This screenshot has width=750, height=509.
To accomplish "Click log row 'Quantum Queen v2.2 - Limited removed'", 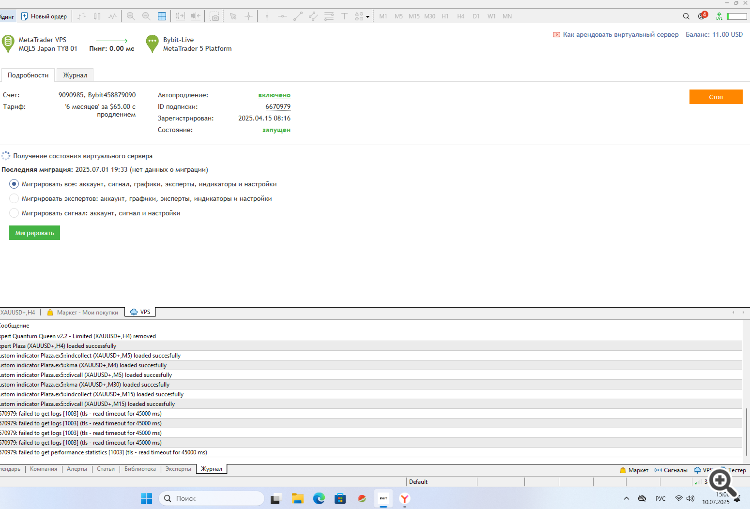I will pos(371,336).
